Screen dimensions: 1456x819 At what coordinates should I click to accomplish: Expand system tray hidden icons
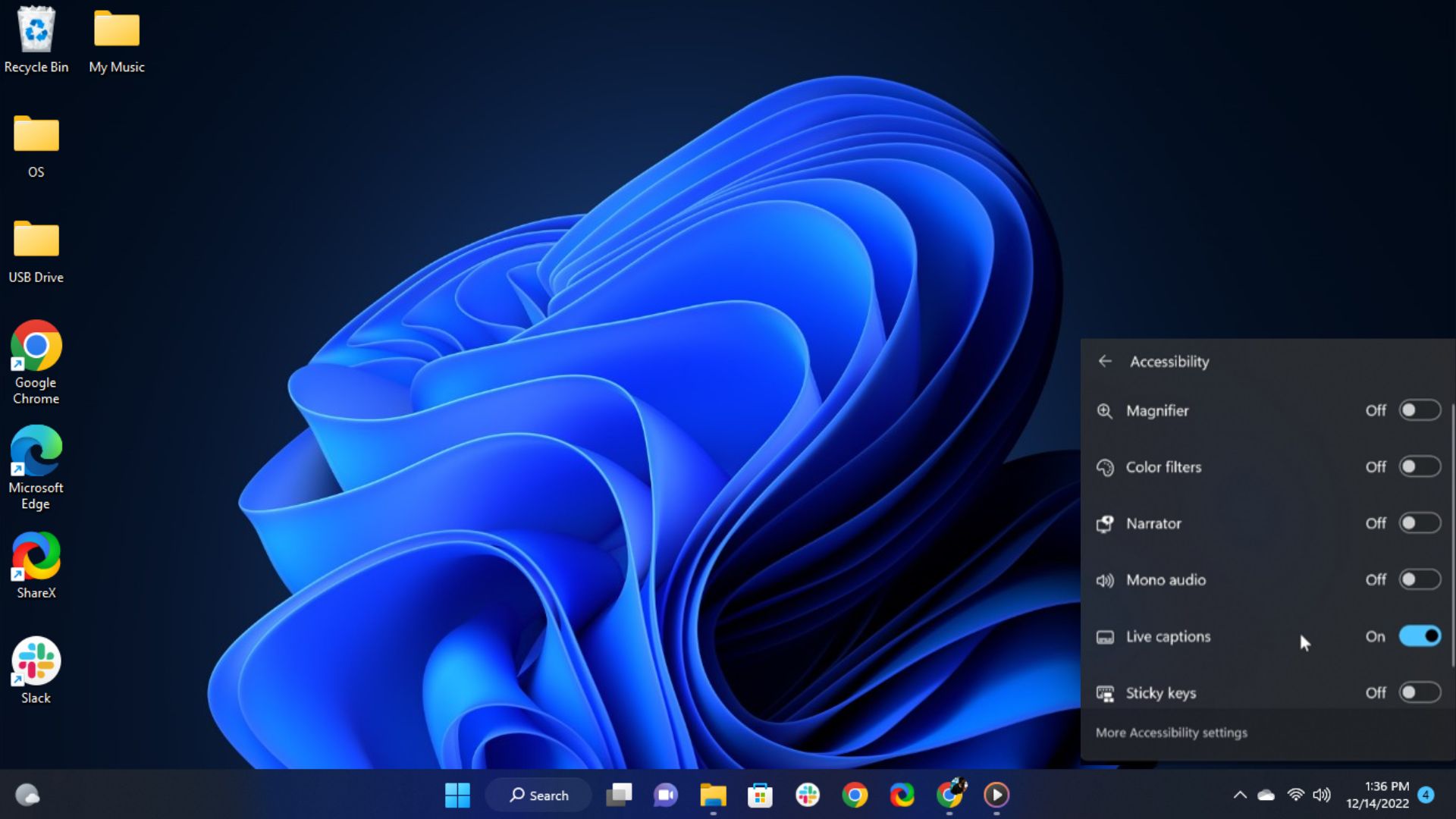[1240, 795]
